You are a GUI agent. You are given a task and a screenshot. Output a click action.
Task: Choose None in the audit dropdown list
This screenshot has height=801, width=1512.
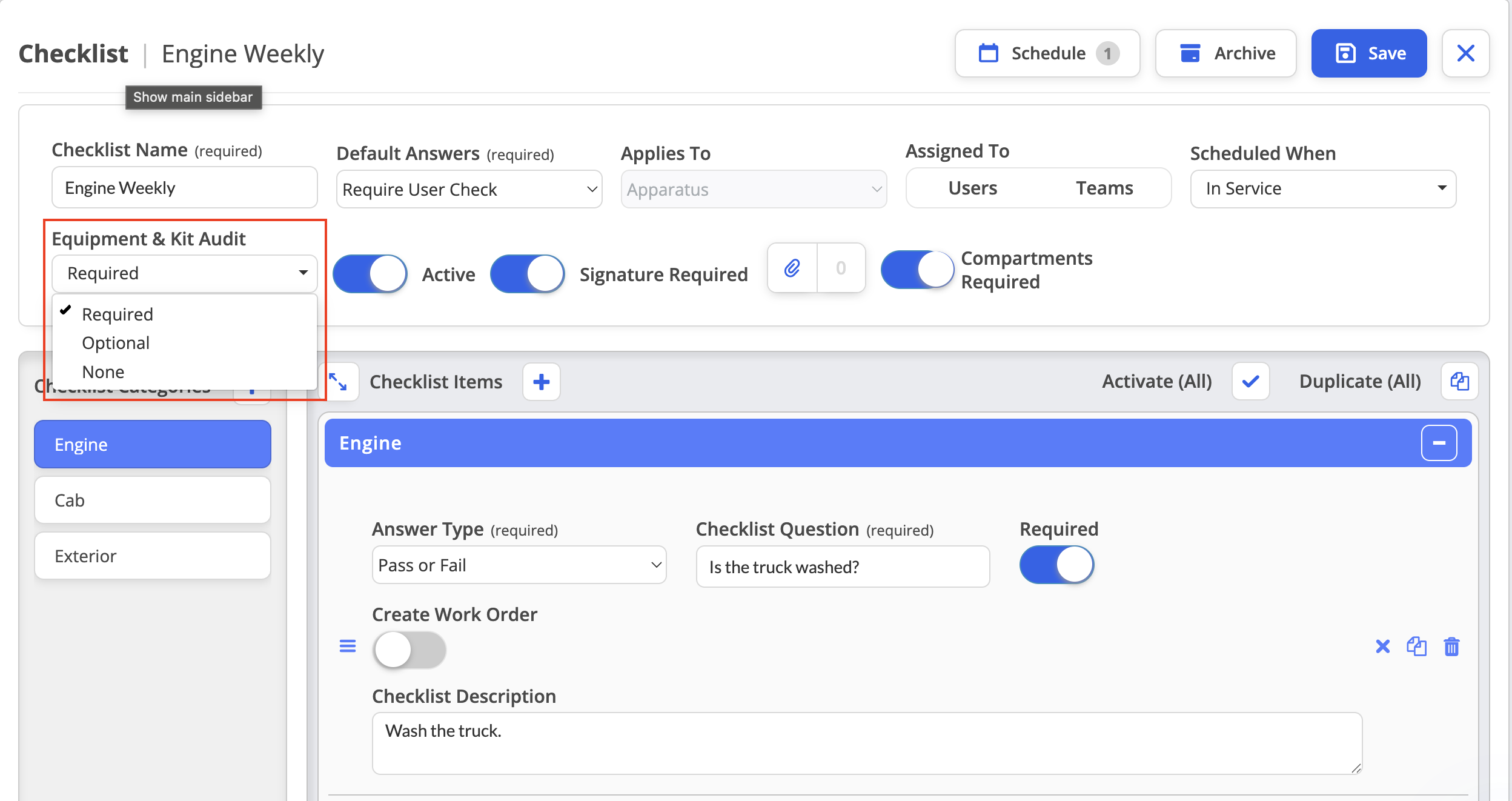point(103,371)
